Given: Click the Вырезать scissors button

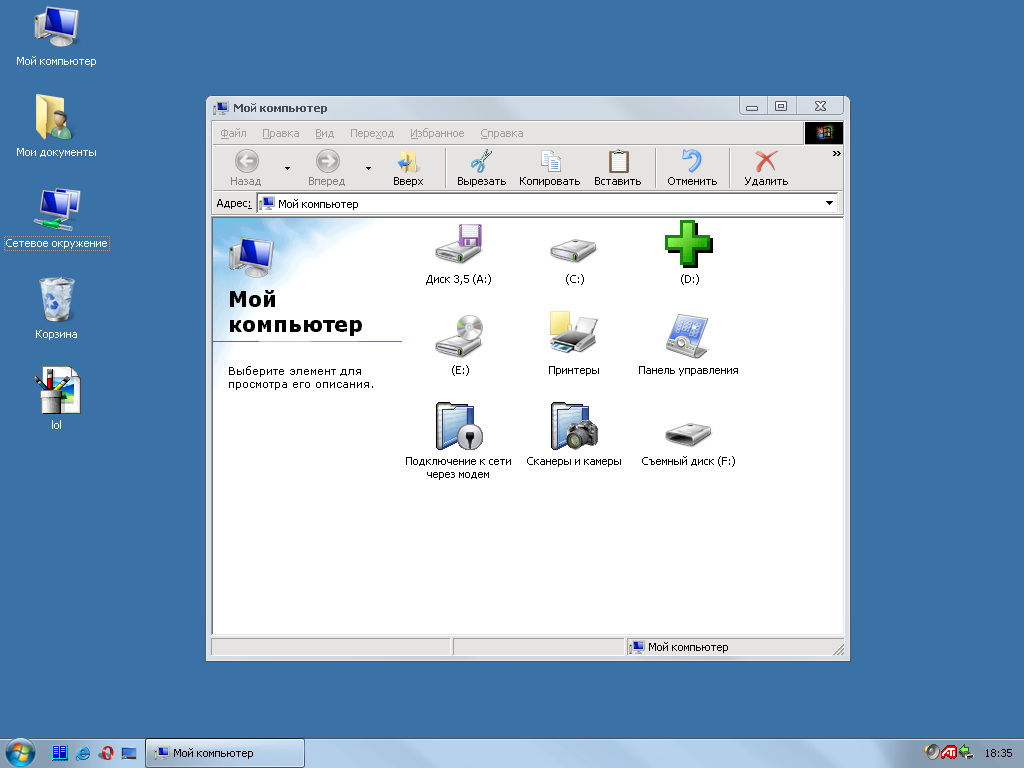Looking at the screenshot, I should pos(481,168).
